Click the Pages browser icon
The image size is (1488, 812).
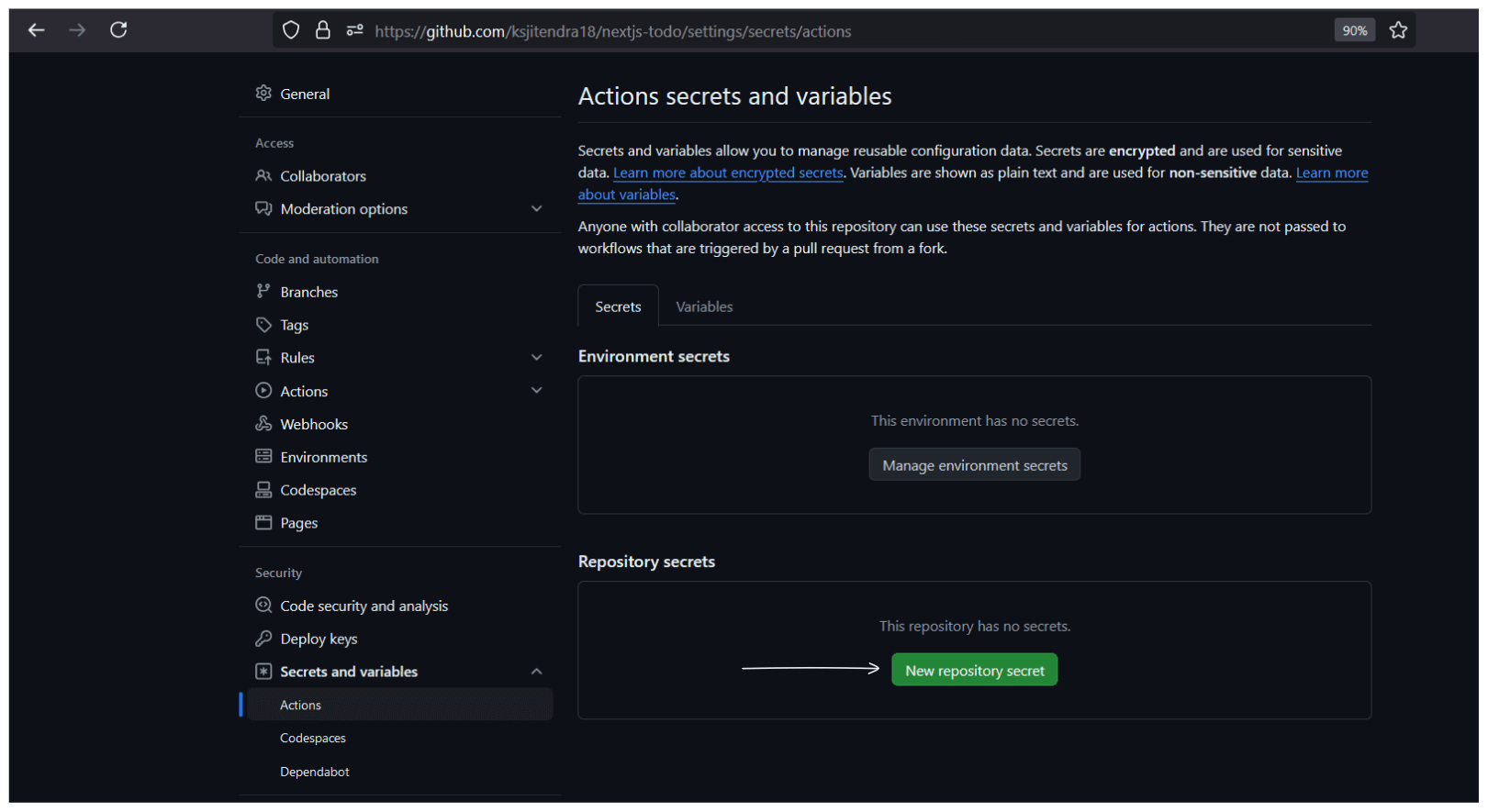pyautogui.click(x=263, y=522)
